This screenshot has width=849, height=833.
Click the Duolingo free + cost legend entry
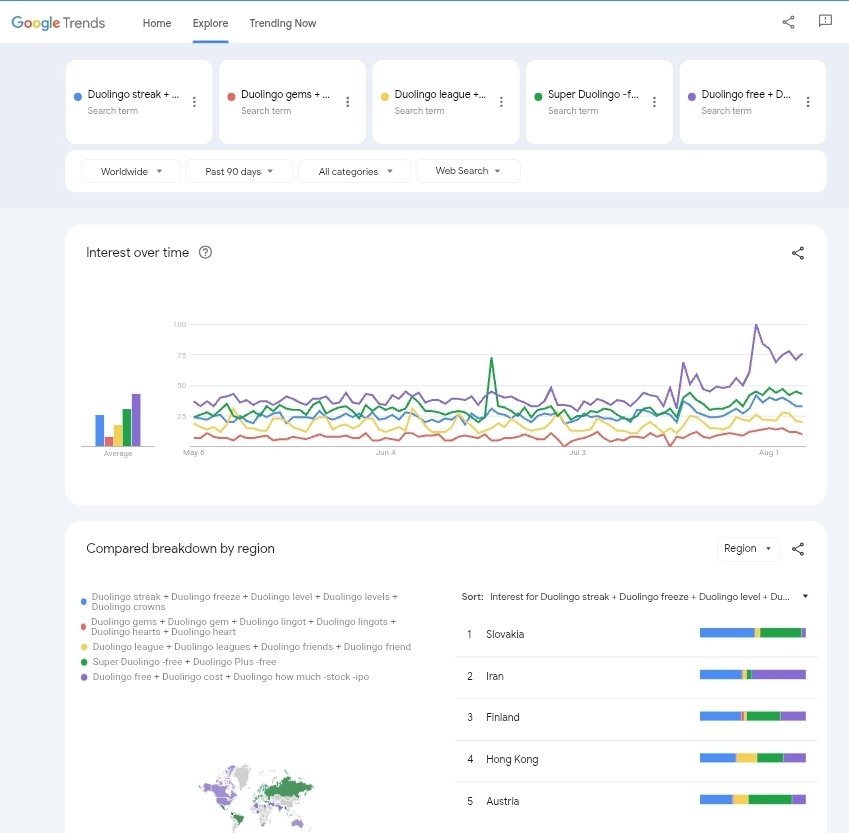point(225,677)
